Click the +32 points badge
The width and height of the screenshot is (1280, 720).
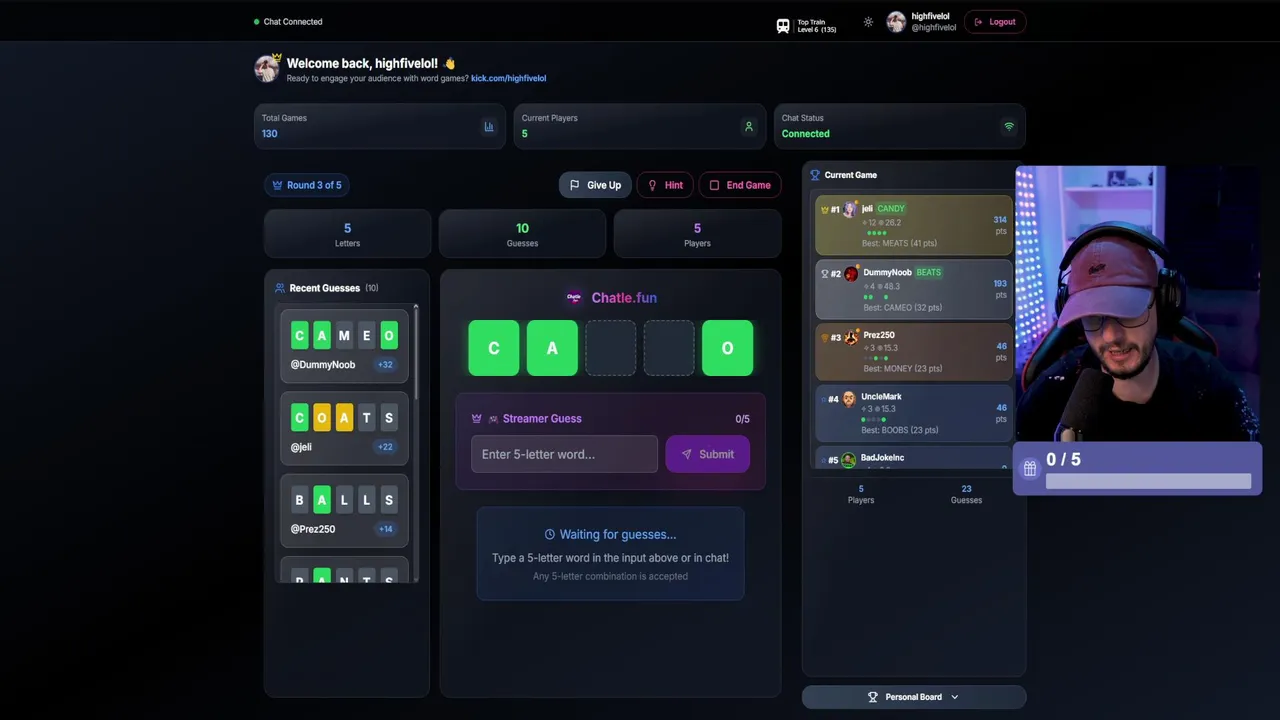(385, 365)
